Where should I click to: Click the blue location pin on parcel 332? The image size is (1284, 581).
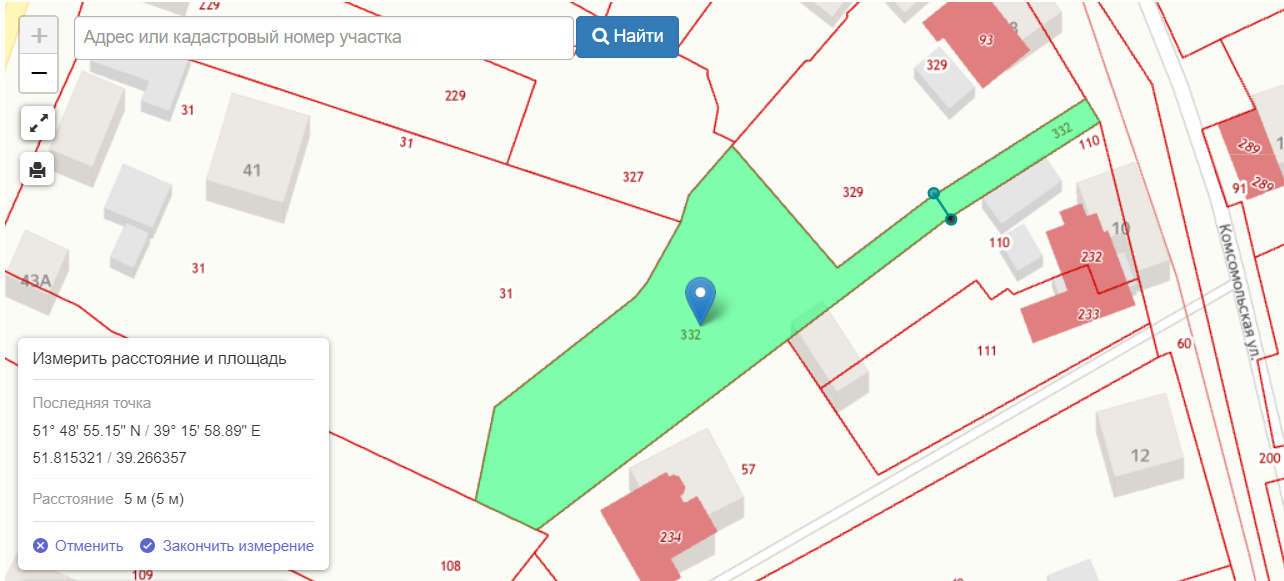(701, 301)
